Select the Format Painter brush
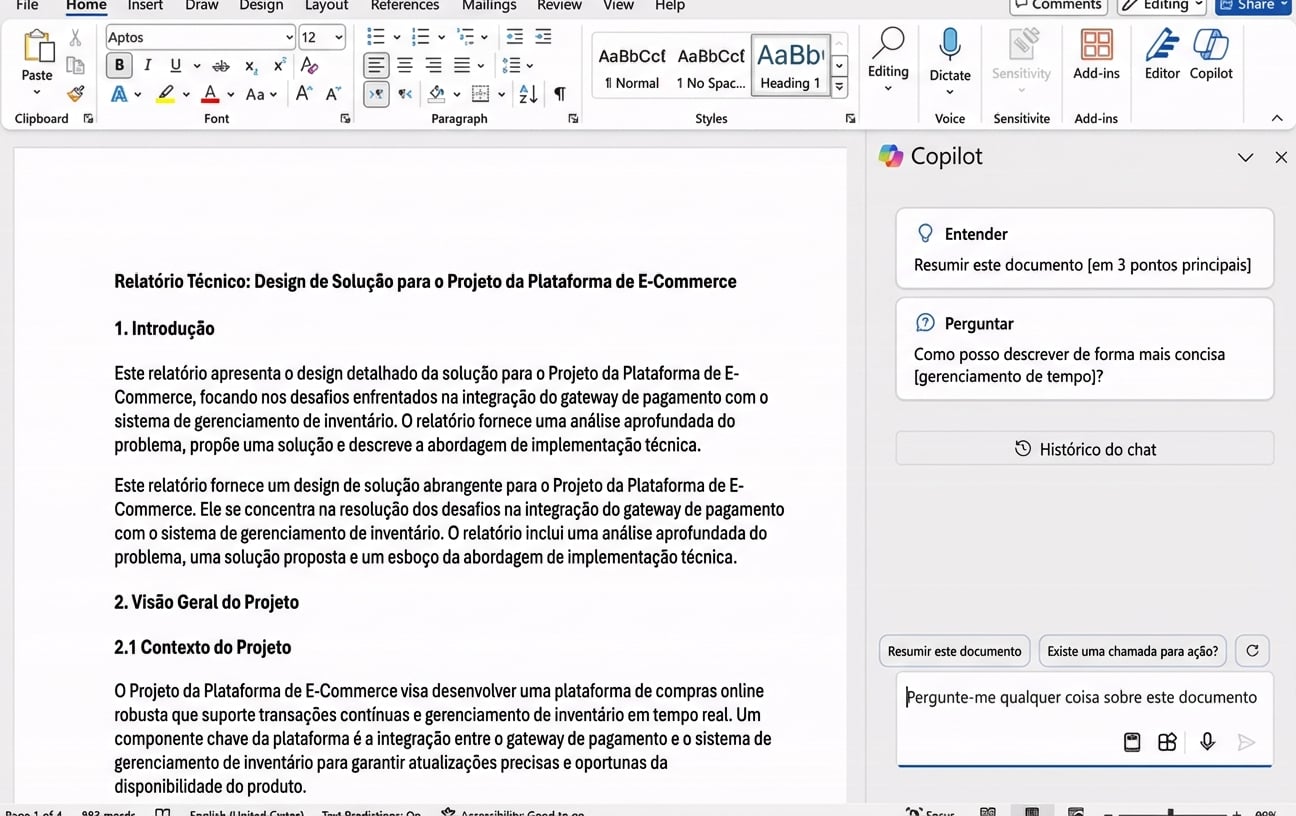 coord(76,94)
